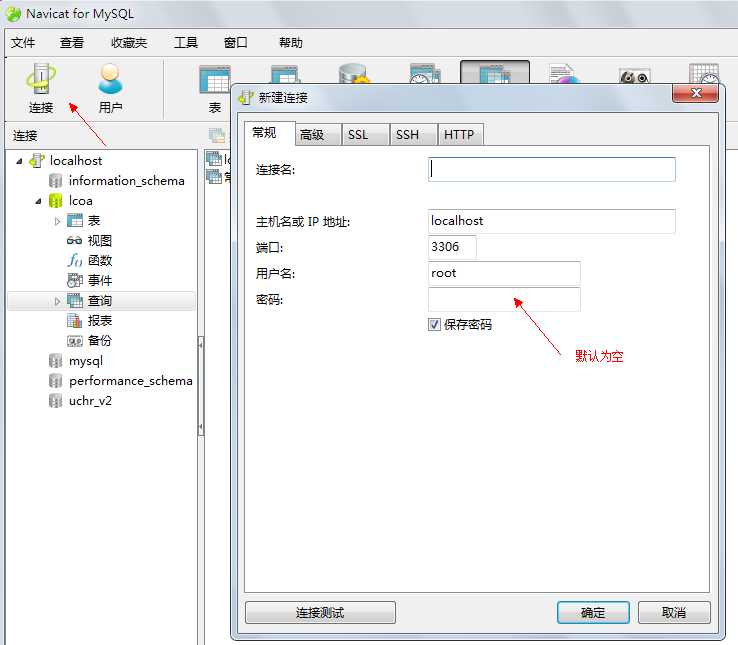The width and height of the screenshot is (738, 645).
Task: Click the left panel splitter handle
Action: pyautogui.click(x=201, y=386)
